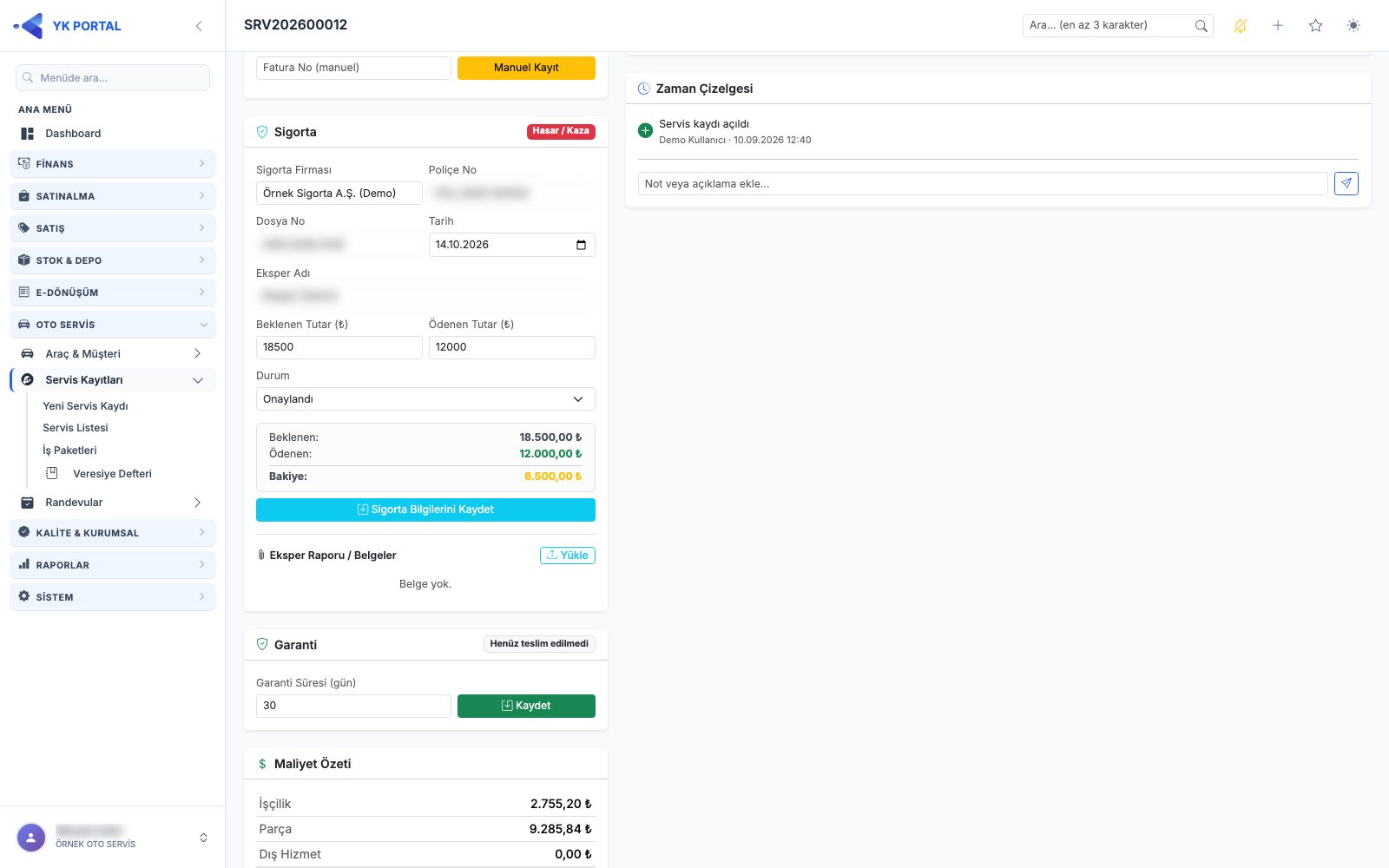
Task: Toggle the light/dark theme sun icon
Action: 1353,26
